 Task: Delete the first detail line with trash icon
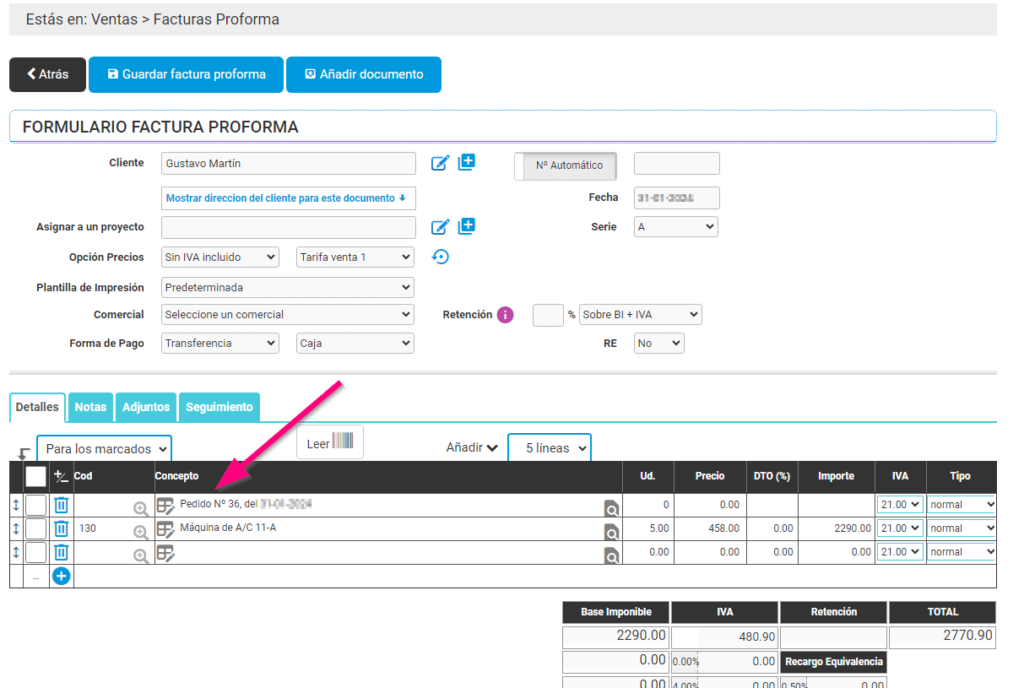coord(61,504)
